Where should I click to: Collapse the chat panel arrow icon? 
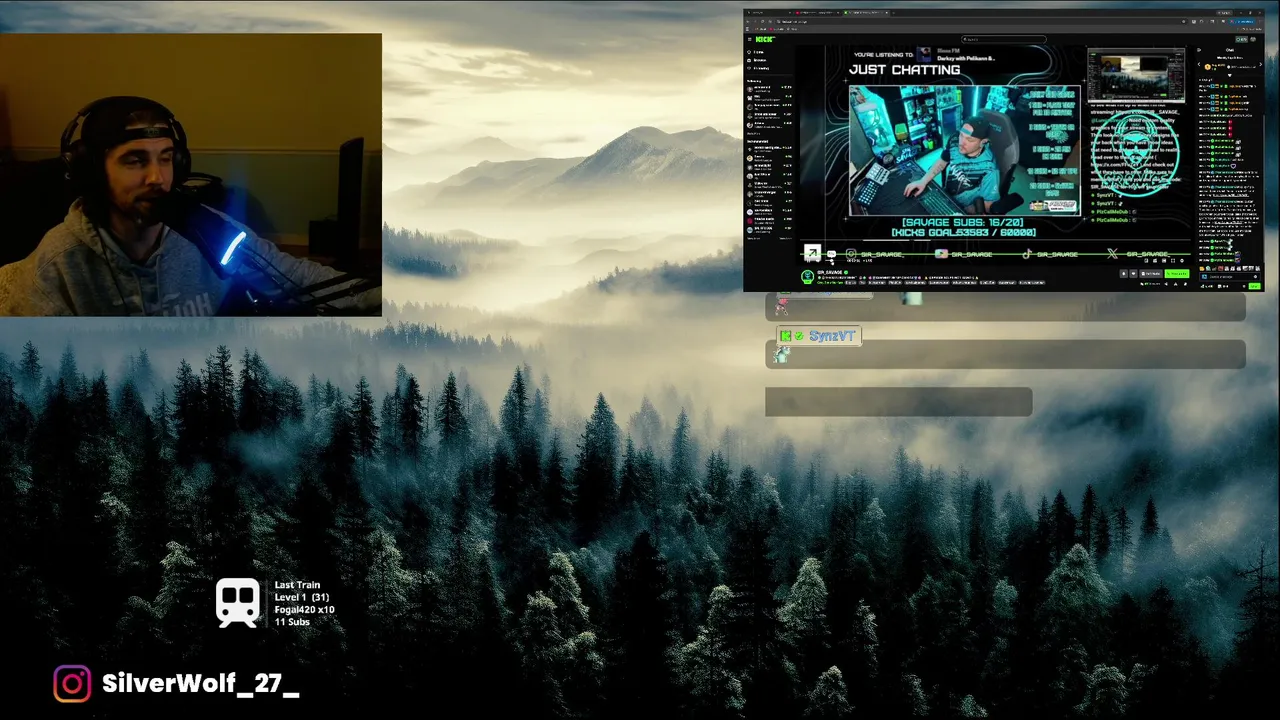[1199, 49]
